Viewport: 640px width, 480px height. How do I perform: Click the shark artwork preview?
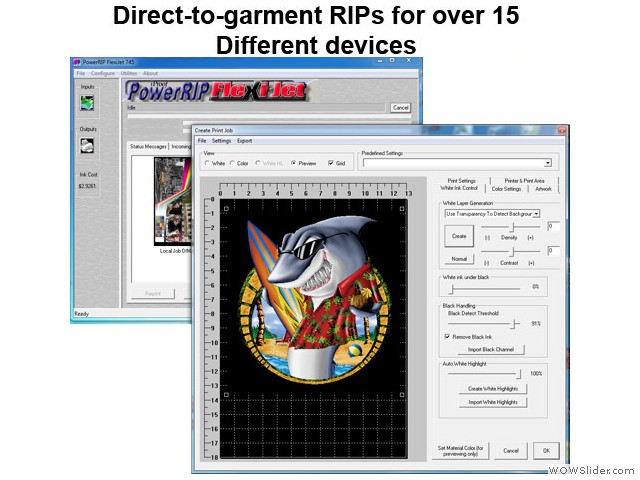click(x=313, y=300)
